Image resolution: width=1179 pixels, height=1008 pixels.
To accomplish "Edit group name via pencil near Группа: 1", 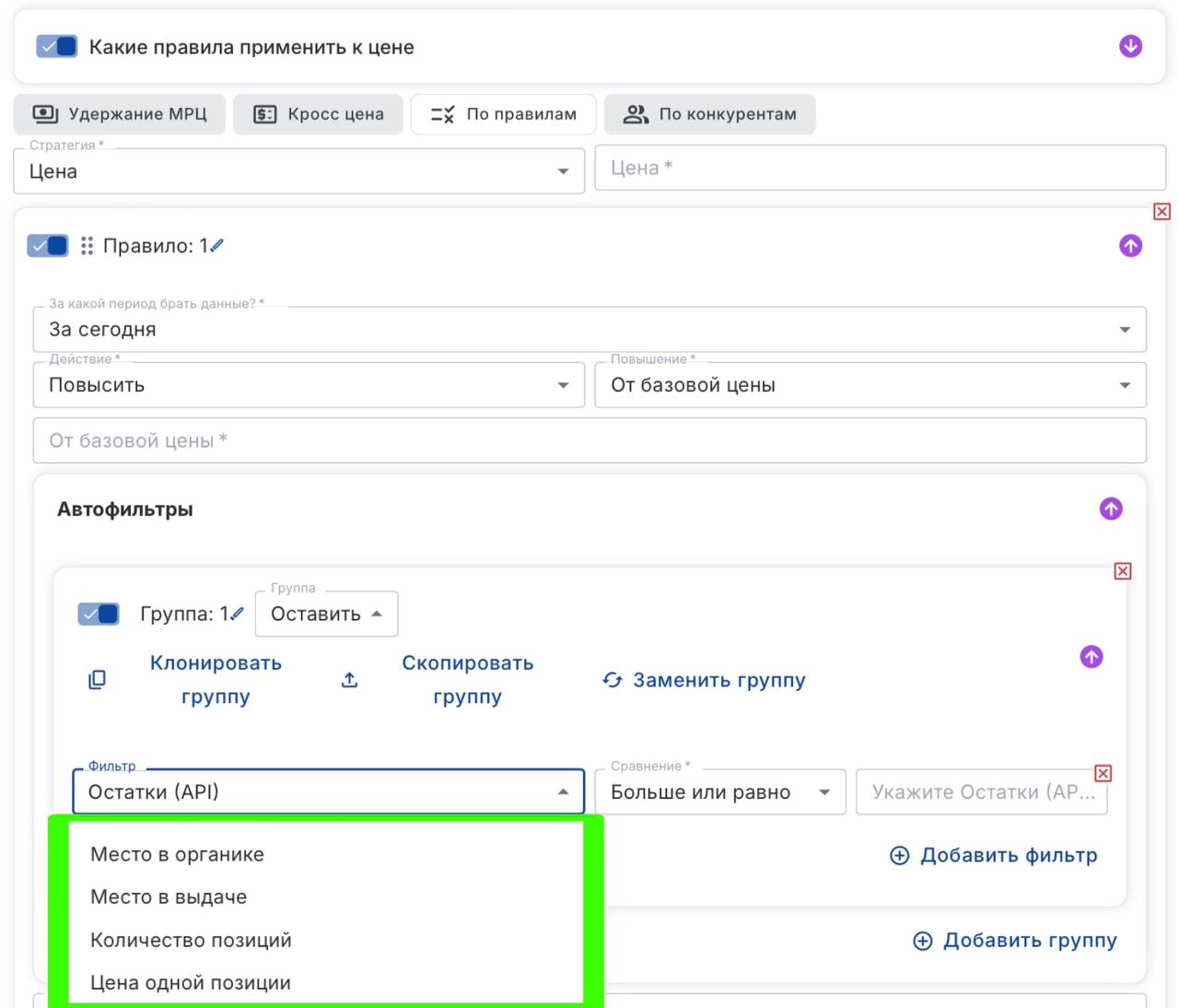I will coord(238,614).
